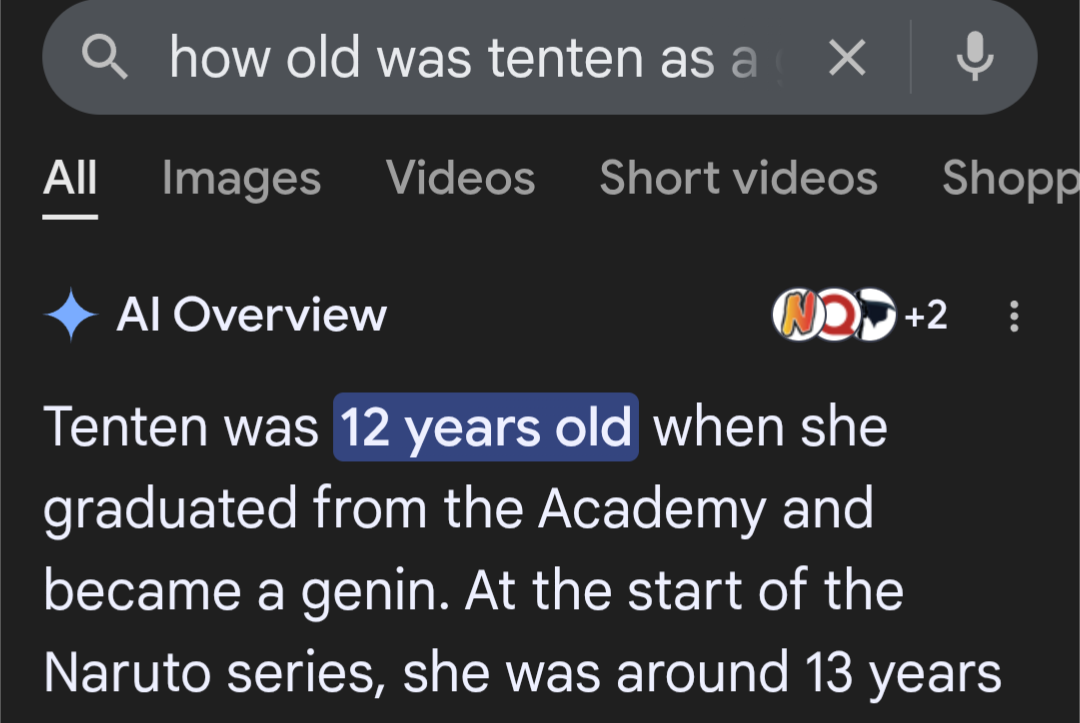Open AI Overview three-dot options menu
Screen dimensions: 1080x723
click(x=1014, y=317)
